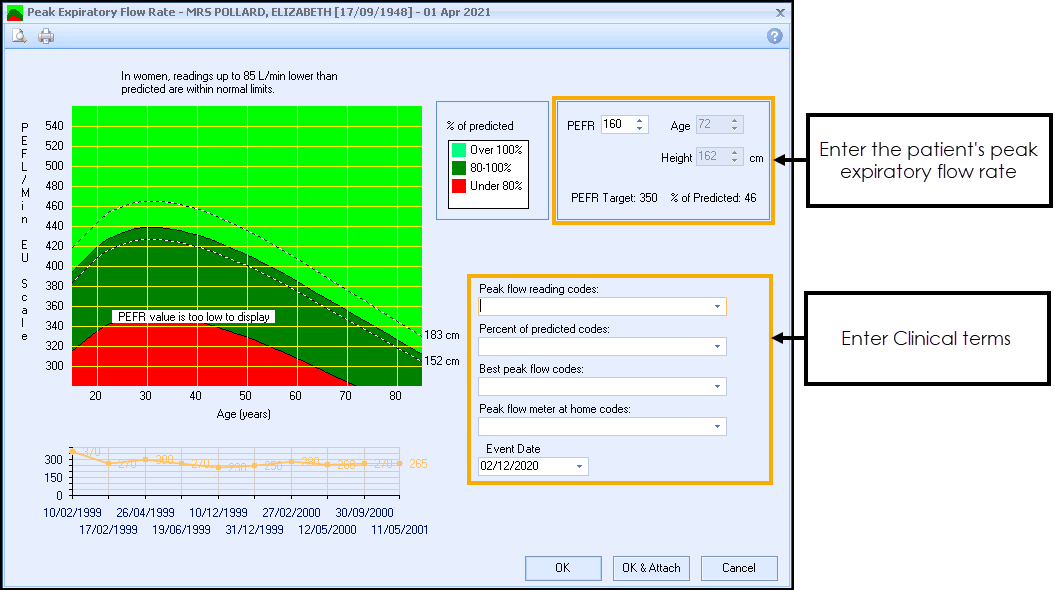The height and width of the screenshot is (590, 1055).
Task: Decrement the PEFR value with the down arrow
Action: [x=638, y=128]
